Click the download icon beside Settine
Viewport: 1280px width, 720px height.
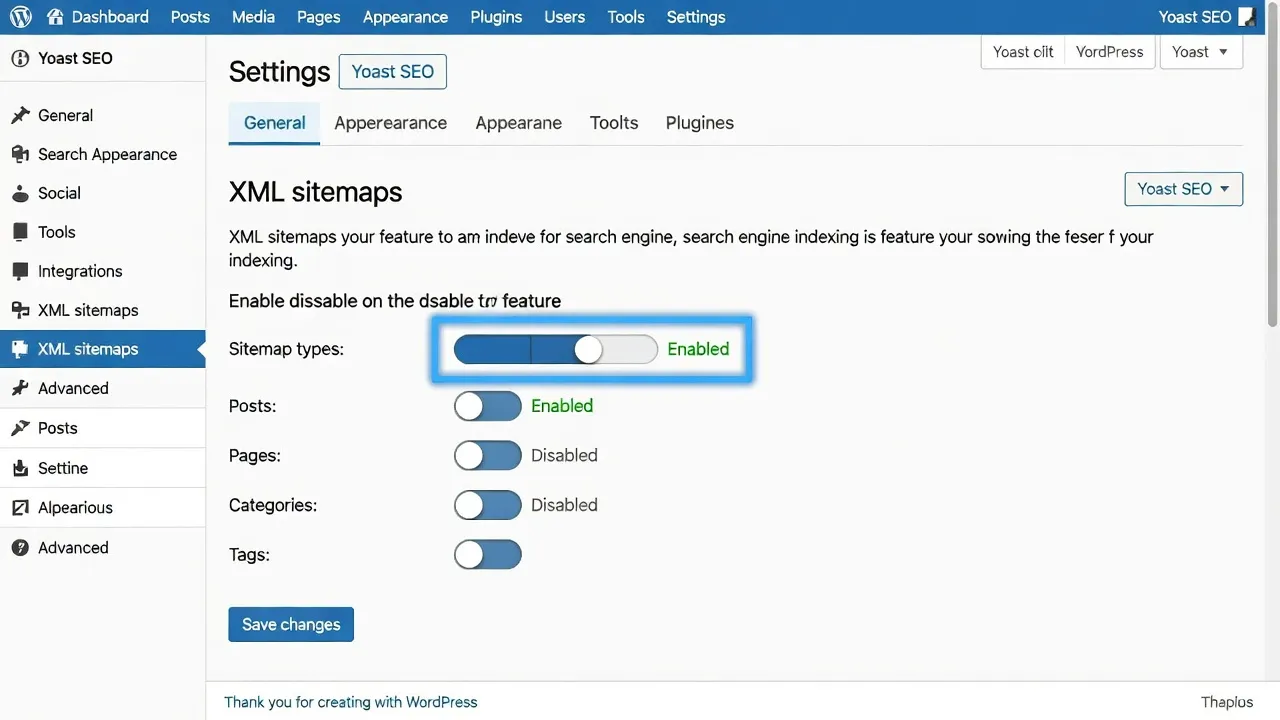pos(20,468)
